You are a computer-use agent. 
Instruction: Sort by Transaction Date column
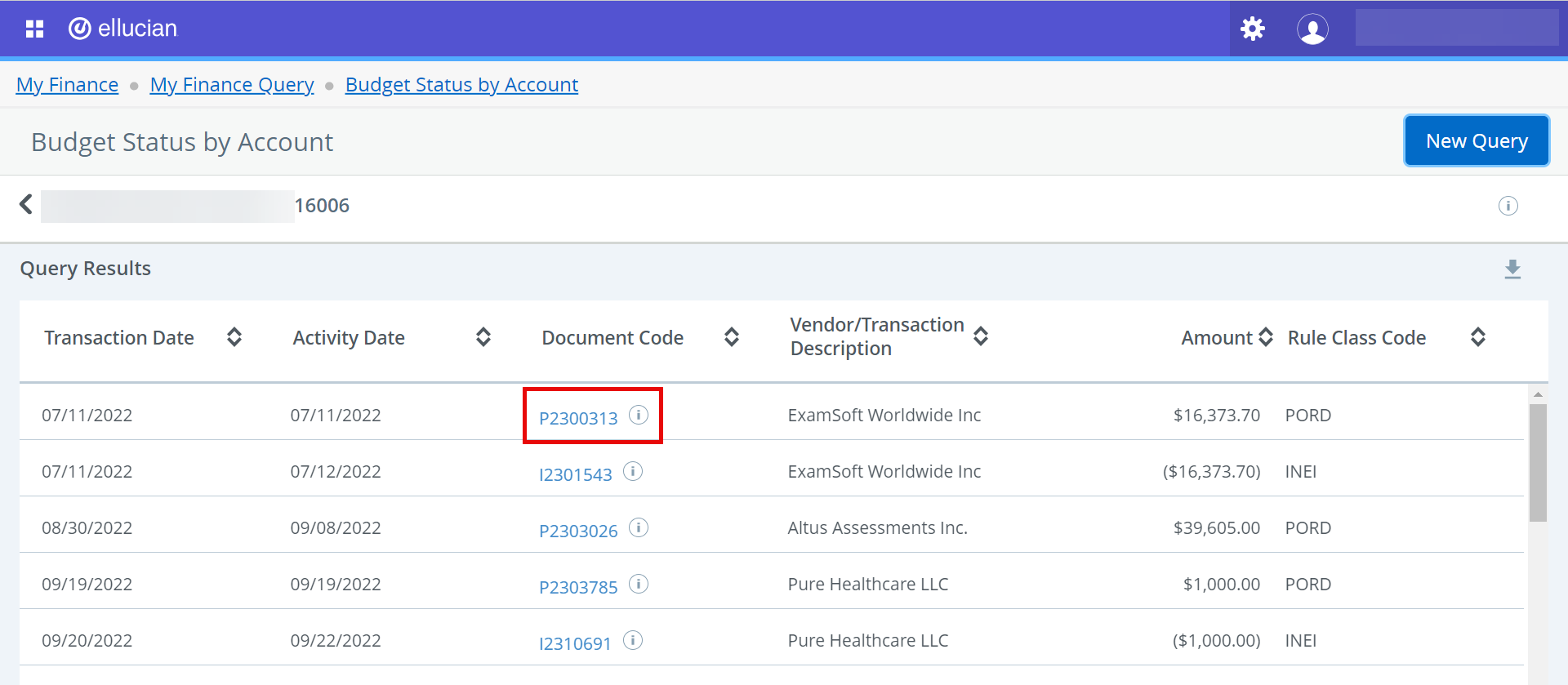(234, 337)
